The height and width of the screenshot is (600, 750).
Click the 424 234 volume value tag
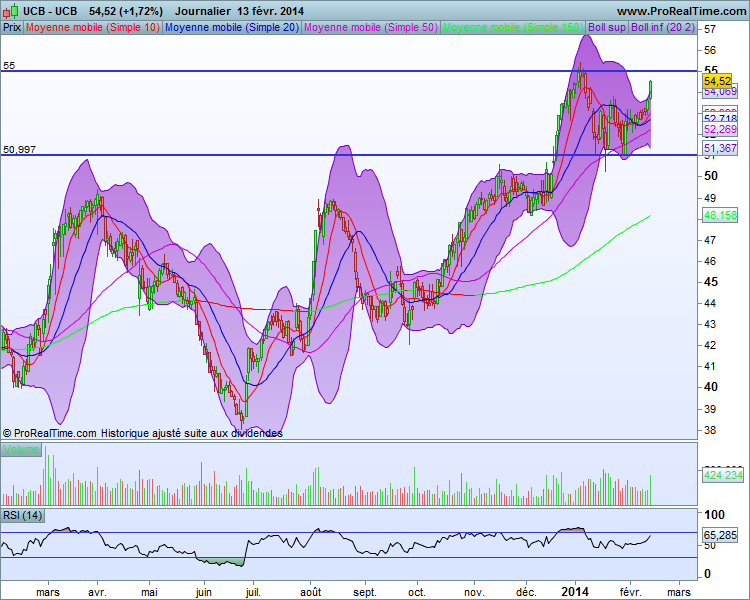point(723,475)
